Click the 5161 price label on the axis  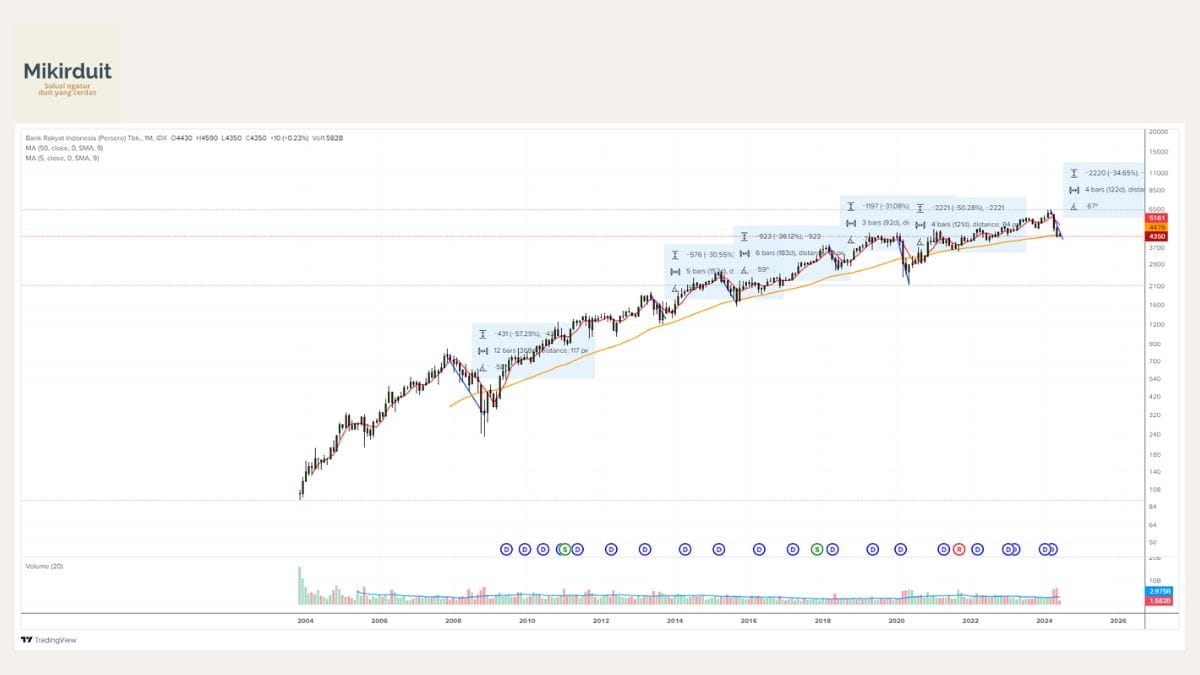coord(1158,217)
